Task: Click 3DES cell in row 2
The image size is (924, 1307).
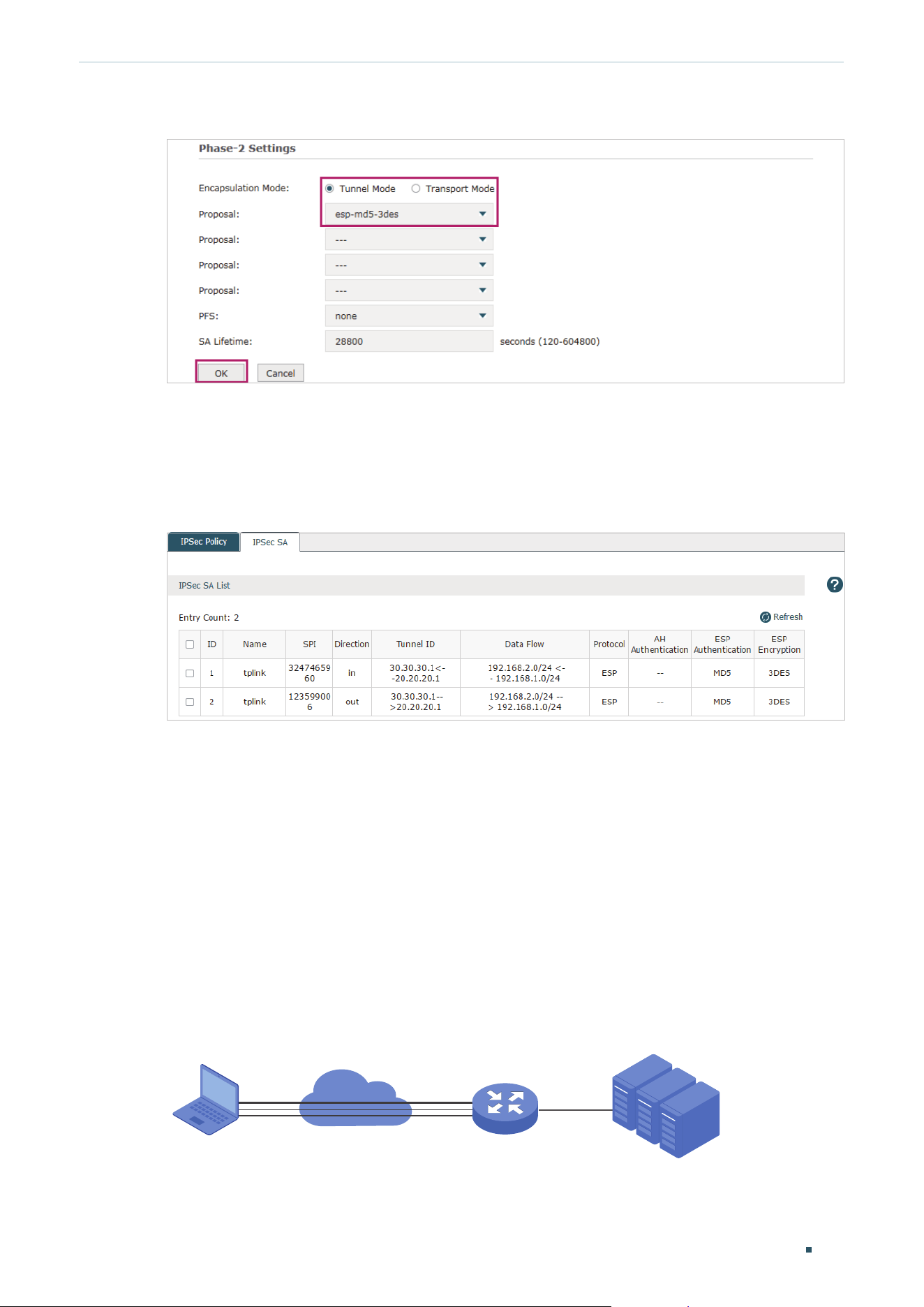Action: (x=779, y=702)
